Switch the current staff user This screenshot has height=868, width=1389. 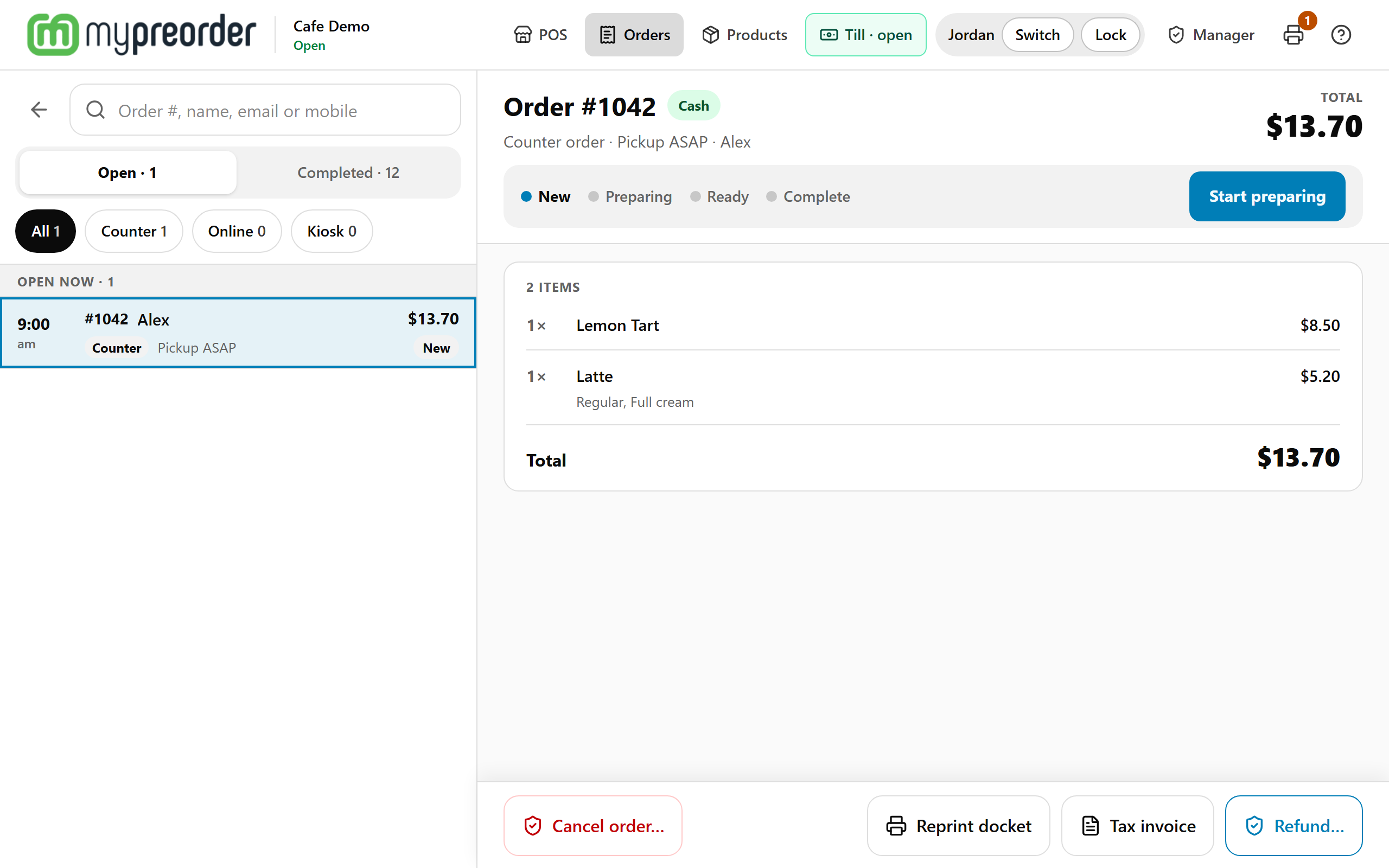(x=1037, y=34)
